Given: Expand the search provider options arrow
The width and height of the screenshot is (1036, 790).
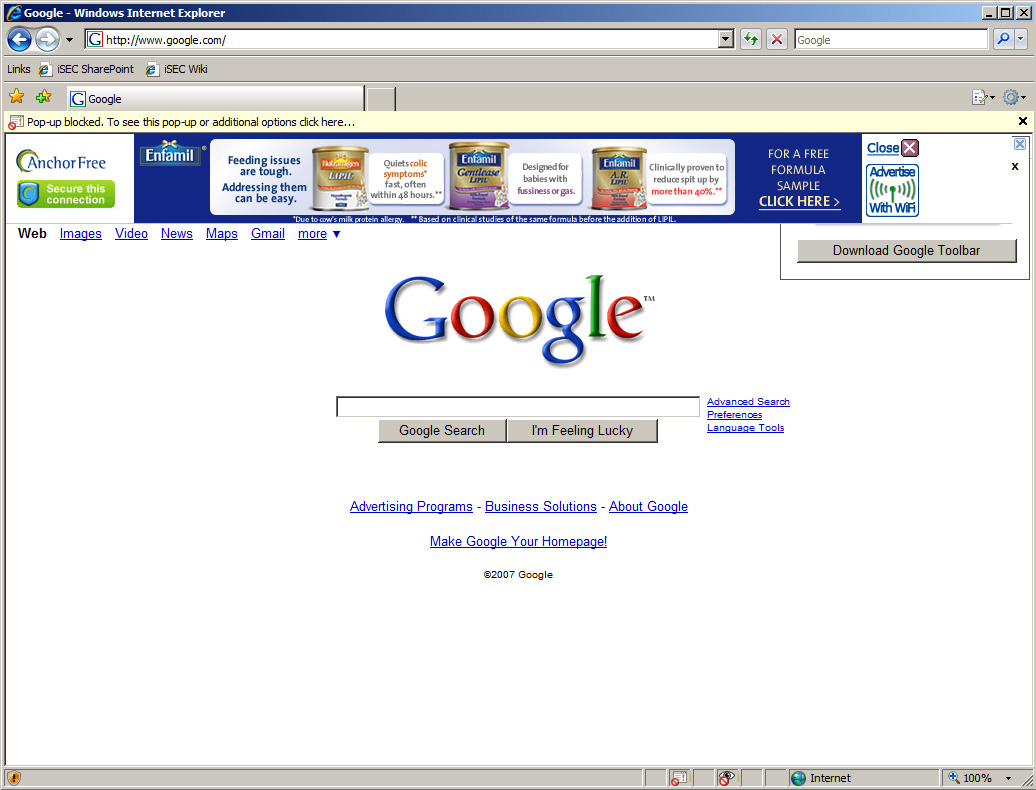Looking at the screenshot, I should click(1021, 40).
